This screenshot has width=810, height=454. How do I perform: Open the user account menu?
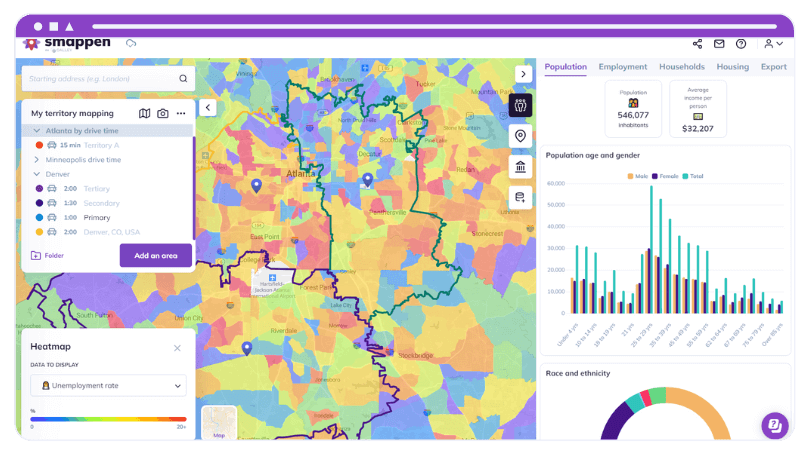773,44
